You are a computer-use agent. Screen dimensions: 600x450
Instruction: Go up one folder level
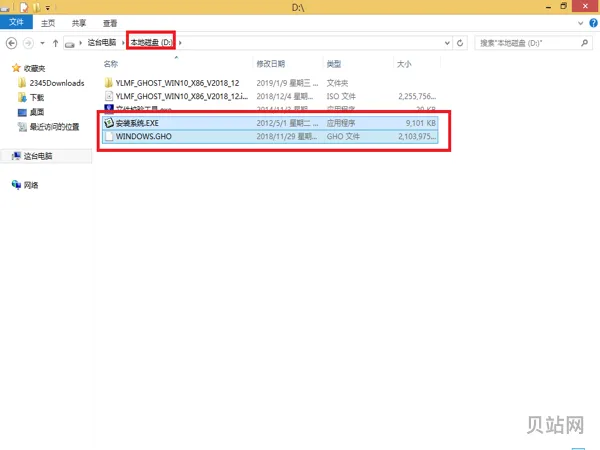tap(55, 43)
